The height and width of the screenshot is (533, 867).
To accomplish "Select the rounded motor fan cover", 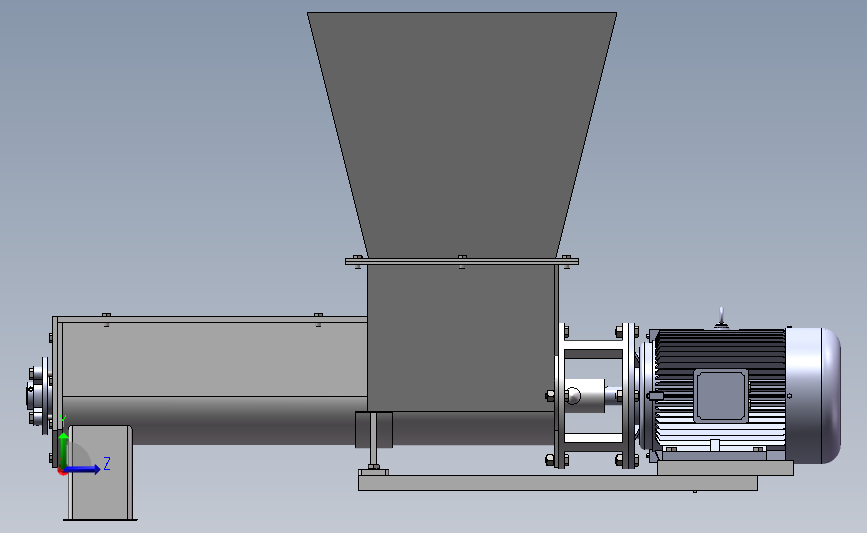I will [x=813, y=395].
